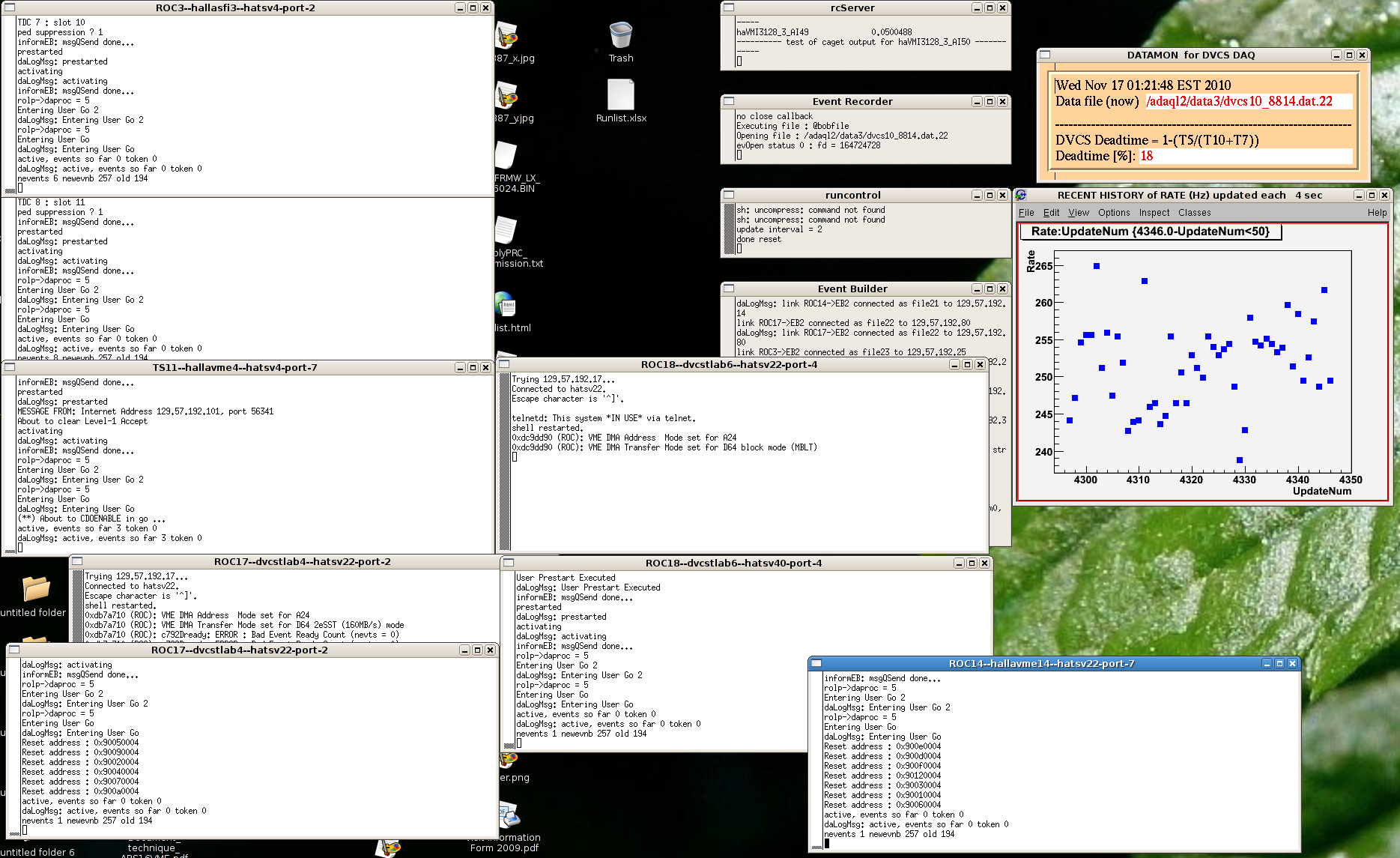Click the runcontrol window scrollbar
1400x858 pixels.
pyautogui.click(x=729, y=230)
